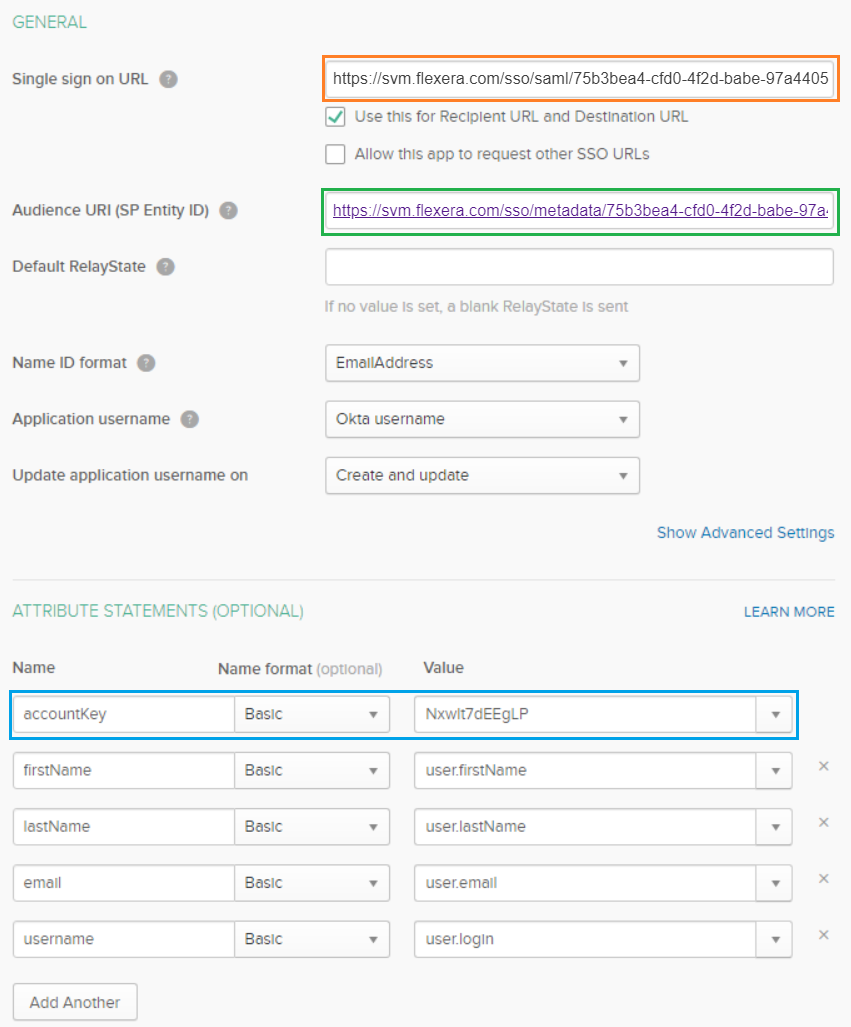Click the Default RelayState input field
851x1027 pixels.
click(579, 267)
